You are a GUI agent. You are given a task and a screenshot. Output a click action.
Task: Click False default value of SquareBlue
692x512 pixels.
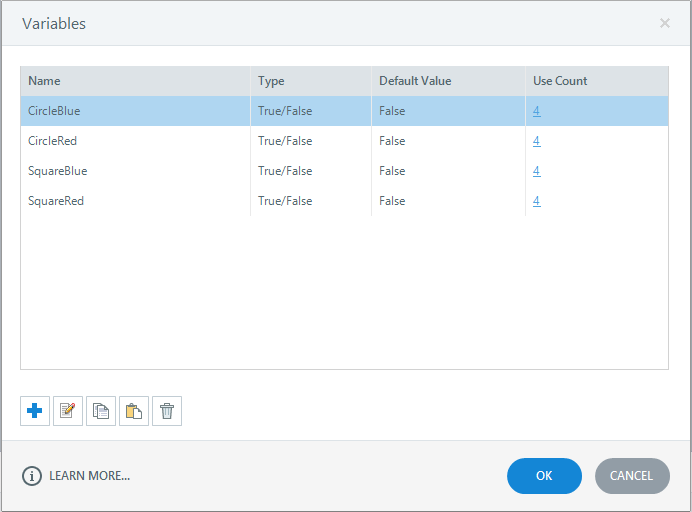click(x=392, y=171)
